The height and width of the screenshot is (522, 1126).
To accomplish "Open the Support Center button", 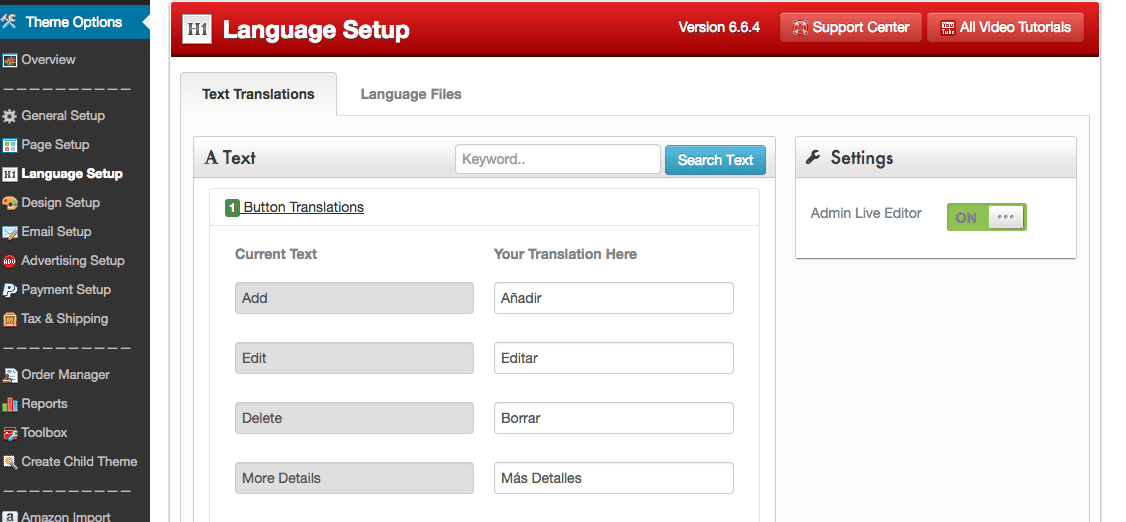I will pos(850,28).
